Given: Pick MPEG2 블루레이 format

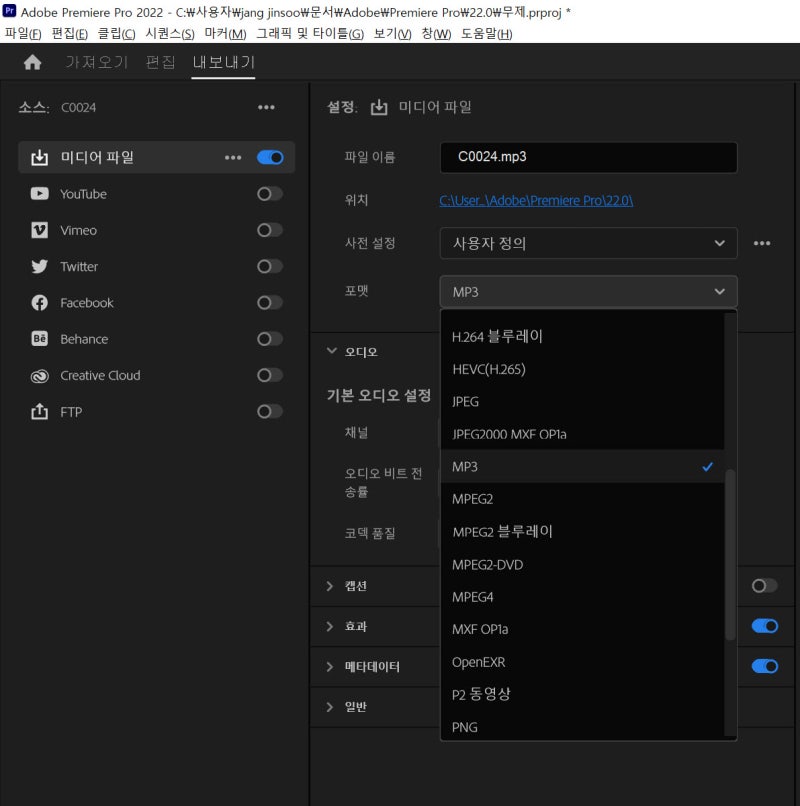Looking at the screenshot, I should tap(583, 532).
